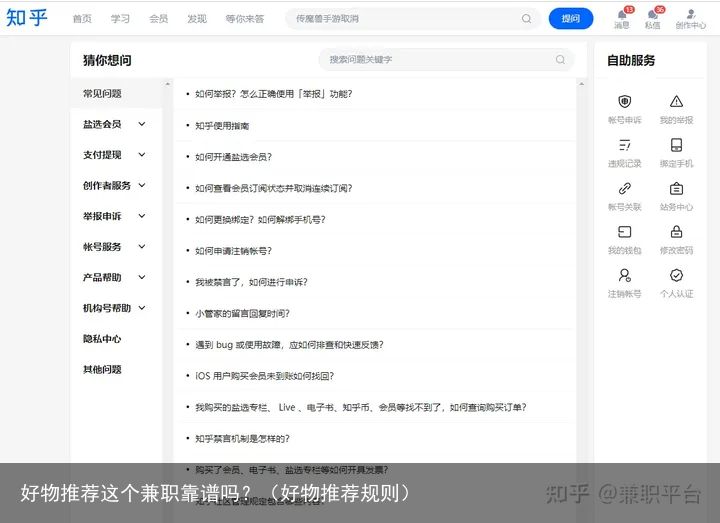This screenshot has width=720, height=523.
Task: Open the 绑定手机 phone icon
Action: (676, 145)
